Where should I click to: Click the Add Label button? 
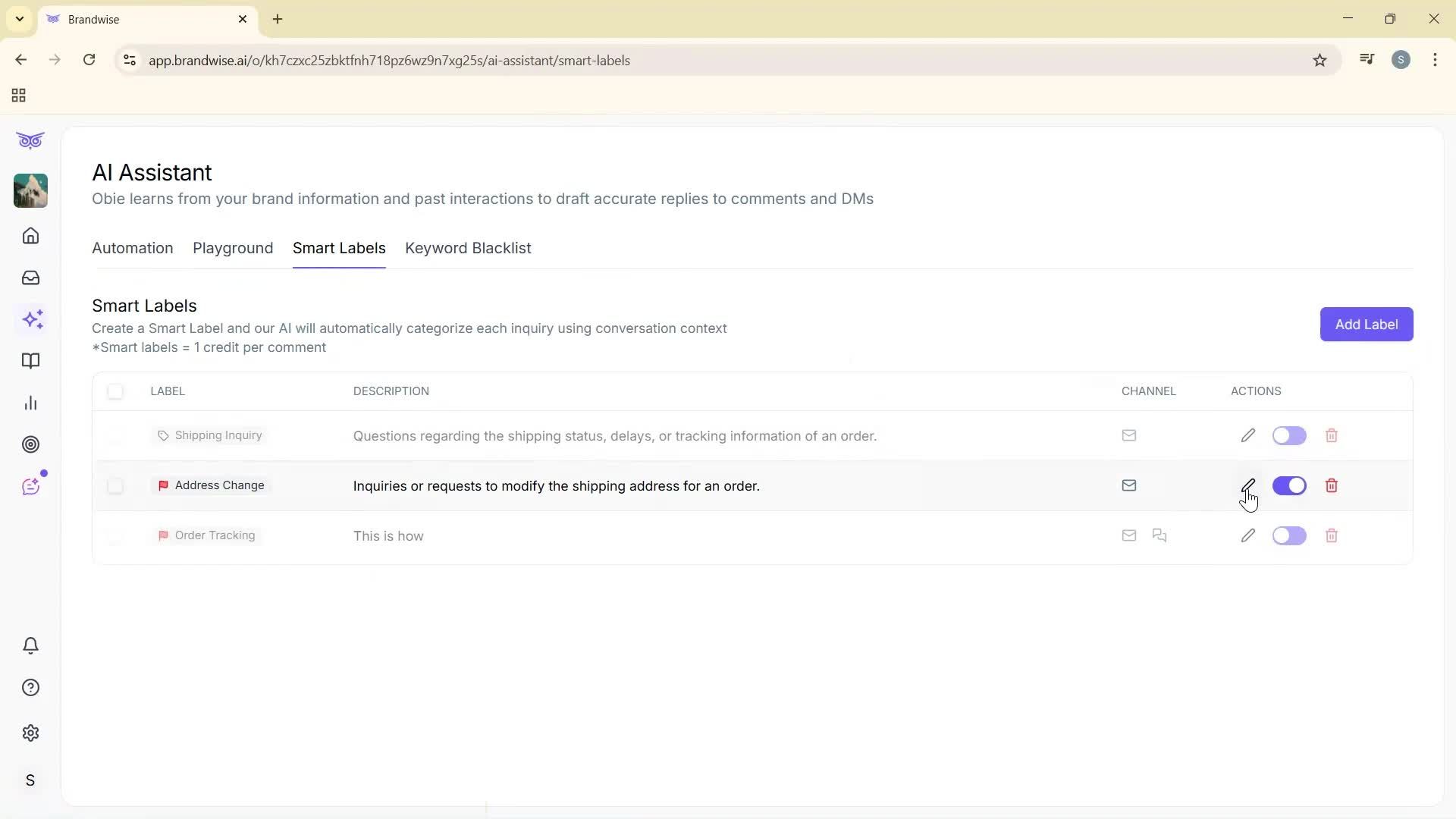1366,324
